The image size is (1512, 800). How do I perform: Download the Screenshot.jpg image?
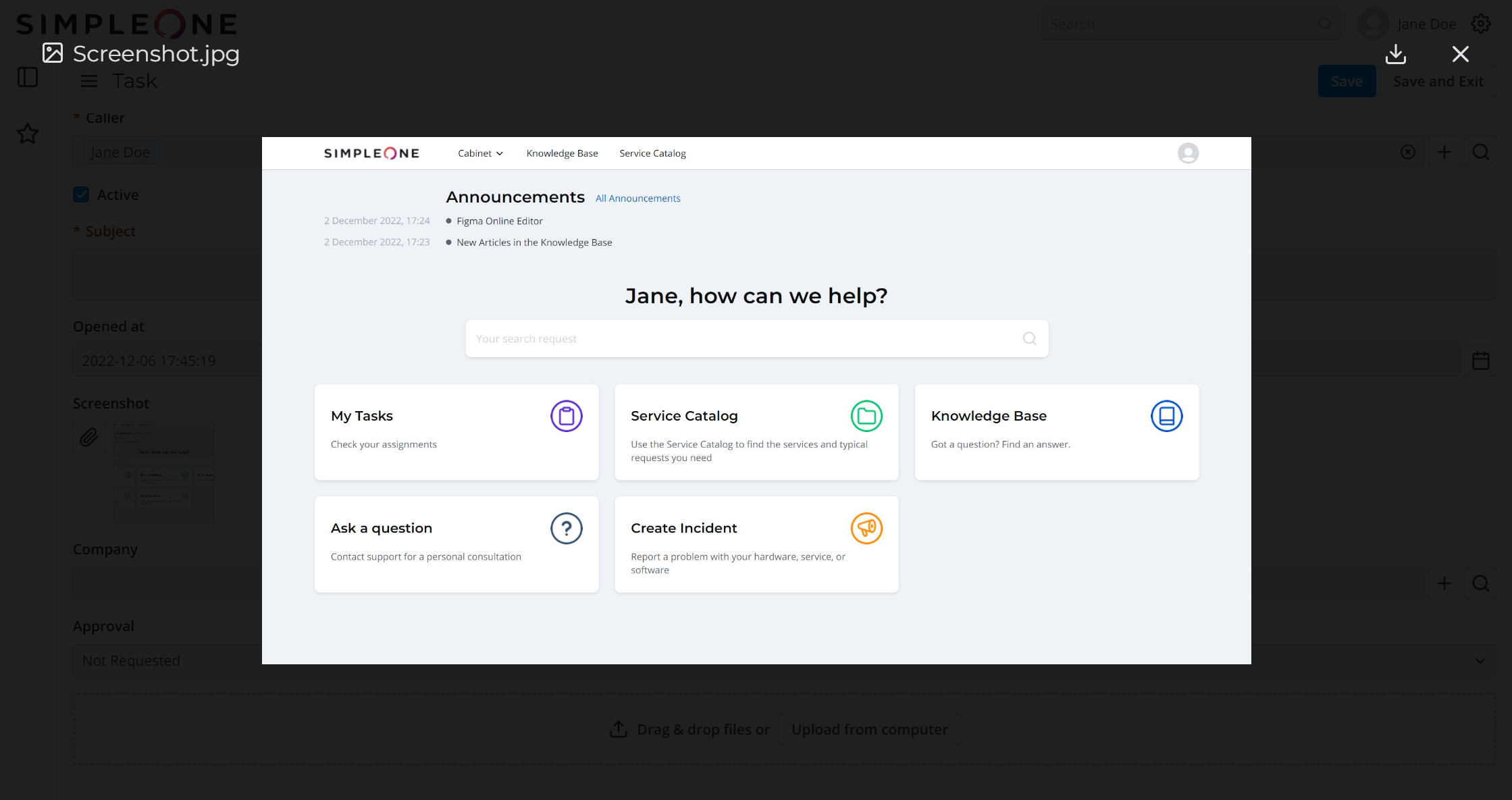[1395, 54]
